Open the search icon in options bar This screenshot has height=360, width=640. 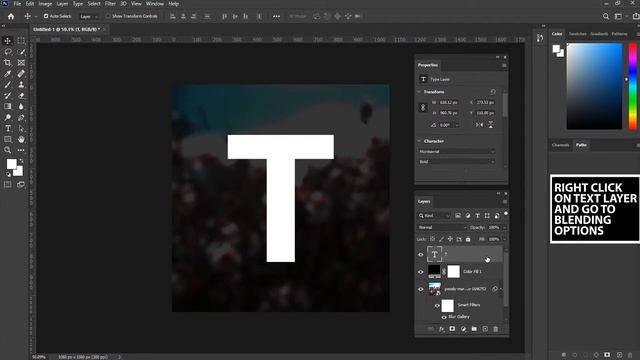click(606, 16)
